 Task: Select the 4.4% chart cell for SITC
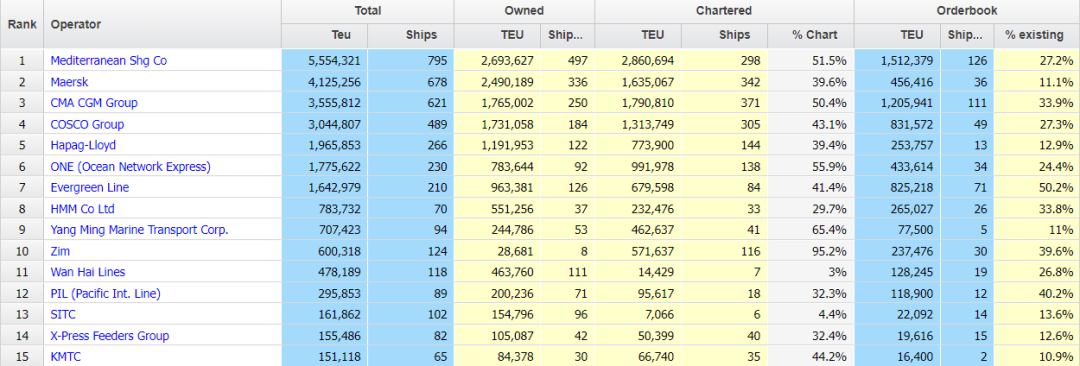pos(811,315)
